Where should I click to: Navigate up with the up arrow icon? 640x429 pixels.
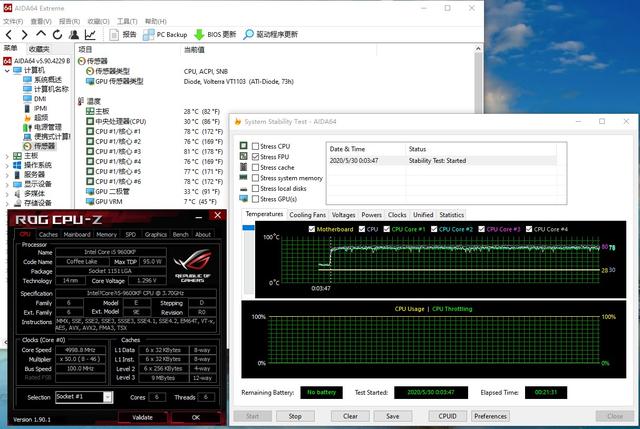(41, 34)
